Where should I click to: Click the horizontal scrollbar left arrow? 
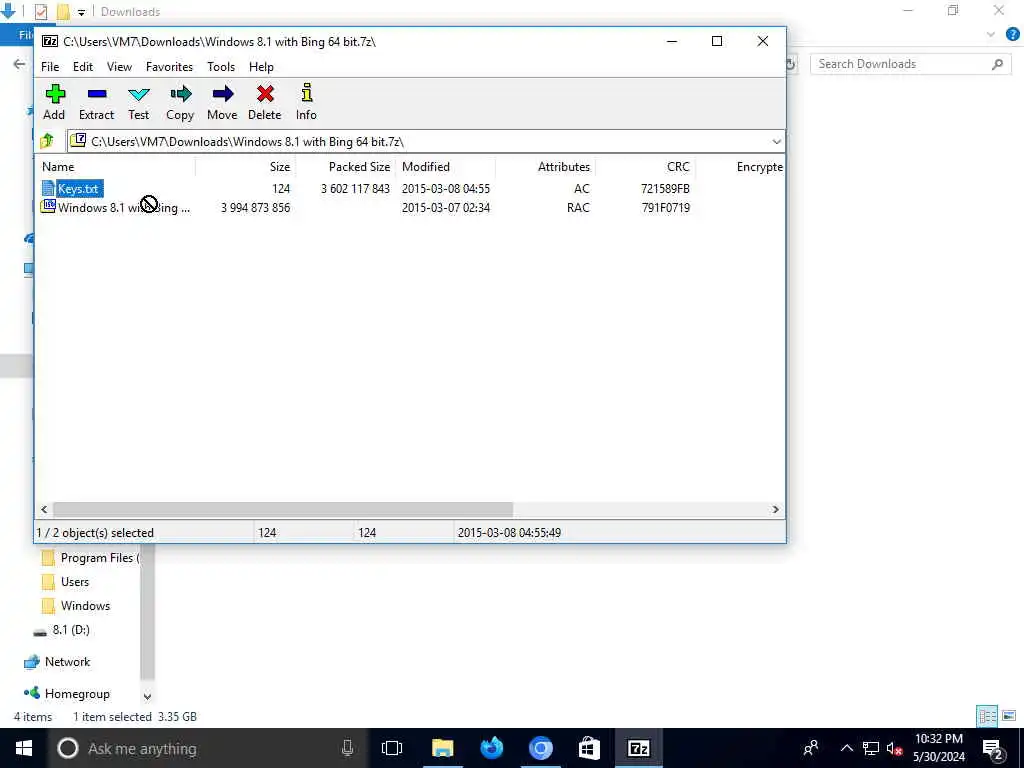pos(44,509)
